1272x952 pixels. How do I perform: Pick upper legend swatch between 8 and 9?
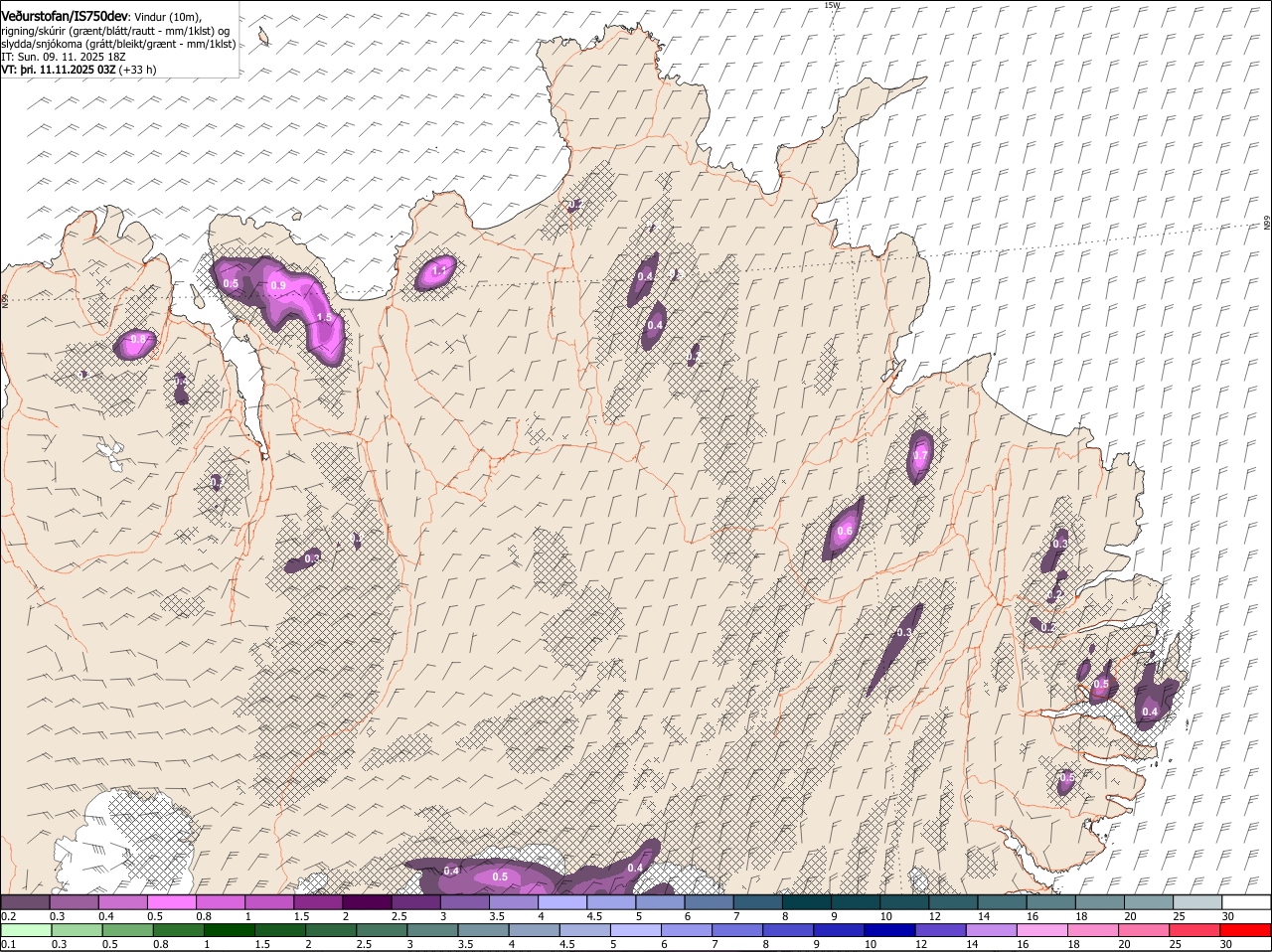coord(807,902)
